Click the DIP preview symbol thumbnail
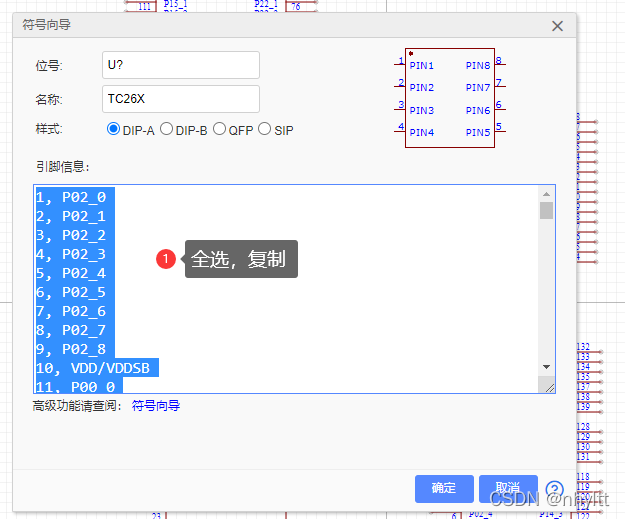Image resolution: width=625 pixels, height=519 pixels. tap(450, 98)
